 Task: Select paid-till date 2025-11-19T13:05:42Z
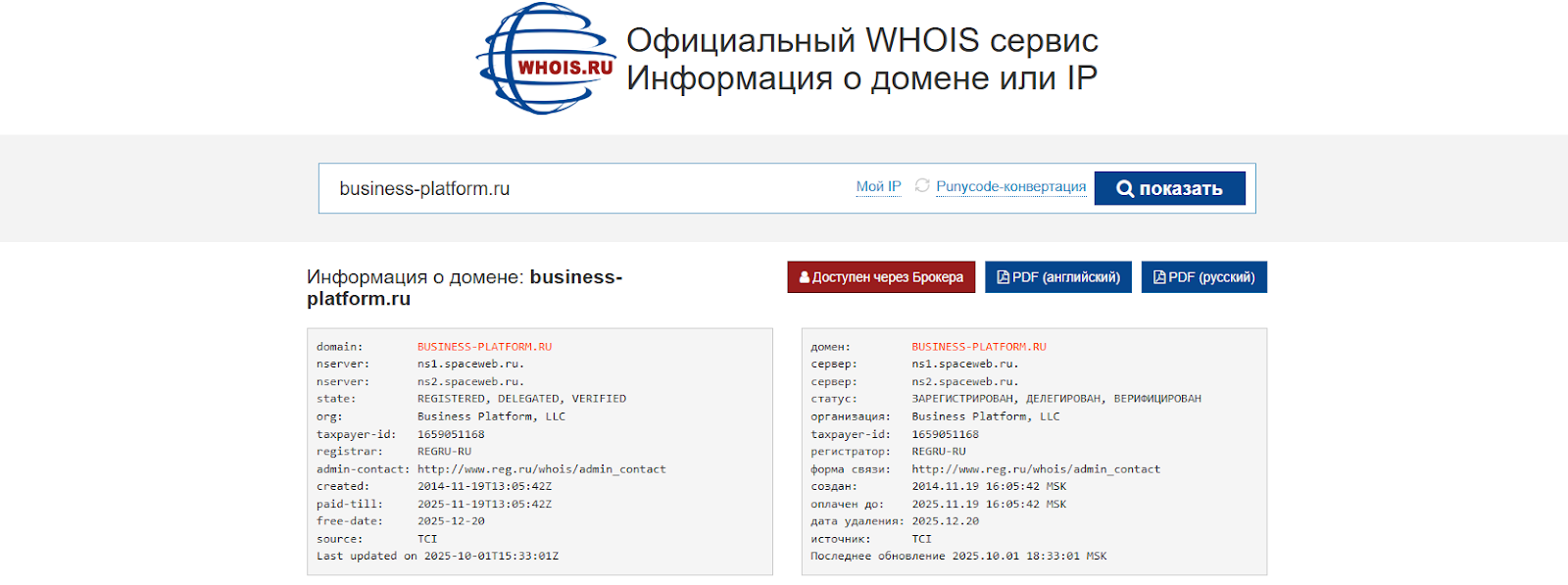click(485, 504)
